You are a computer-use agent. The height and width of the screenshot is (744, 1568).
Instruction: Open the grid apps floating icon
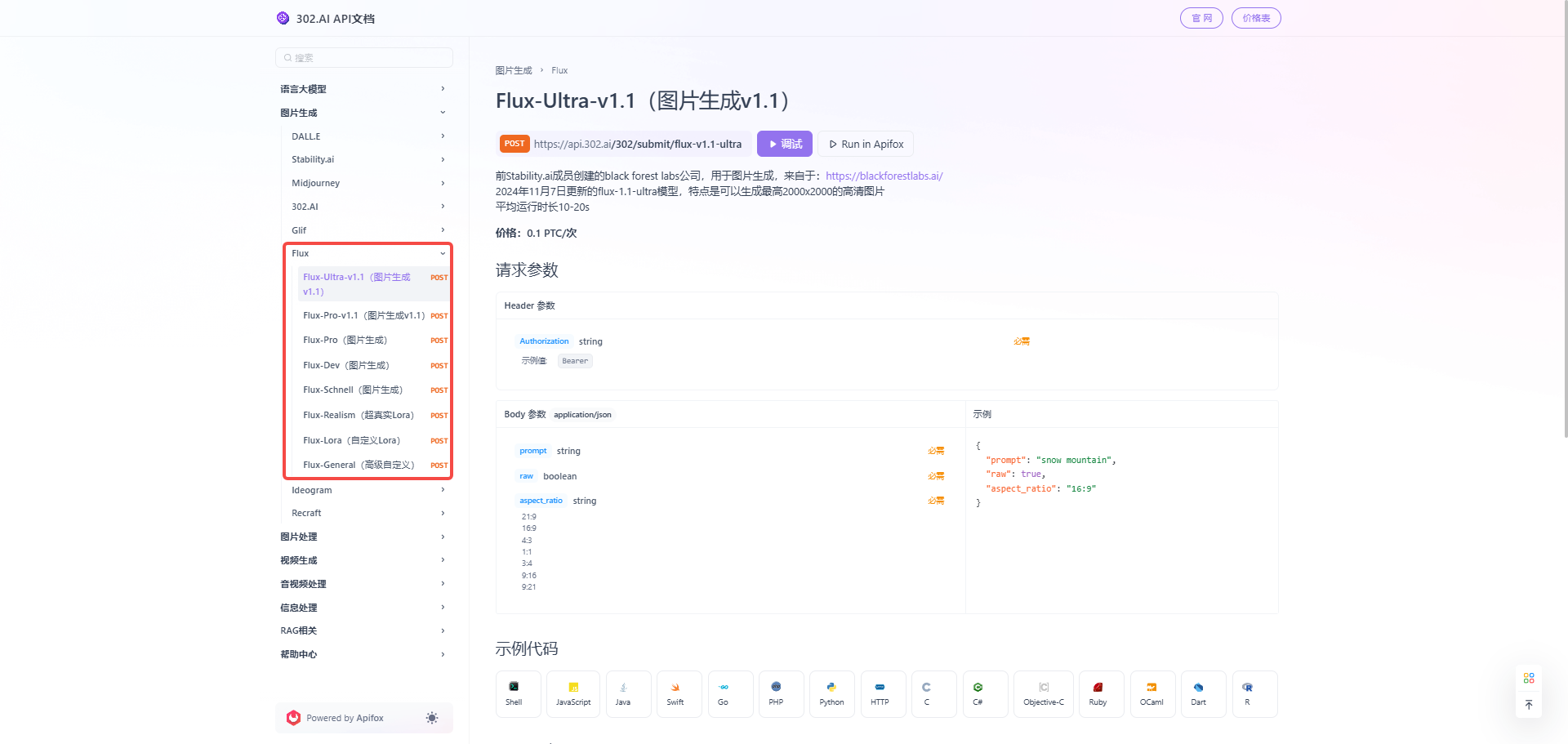(1529, 678)
